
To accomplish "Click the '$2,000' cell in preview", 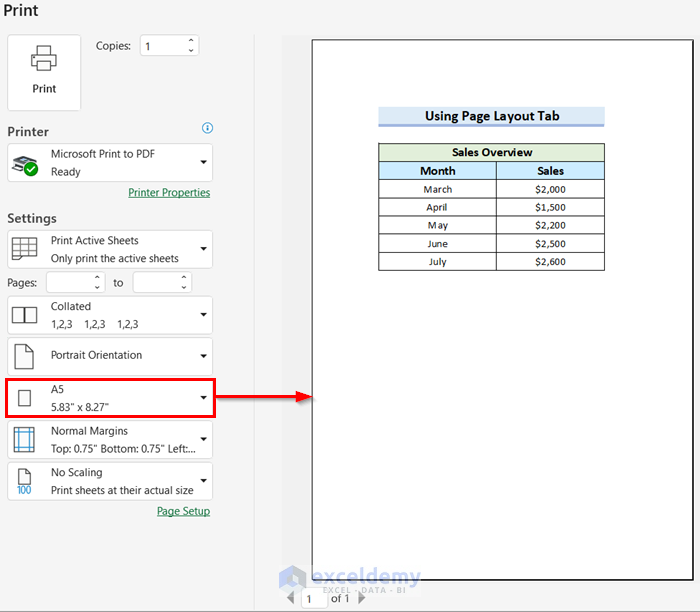I will click(x=550, y=189).
